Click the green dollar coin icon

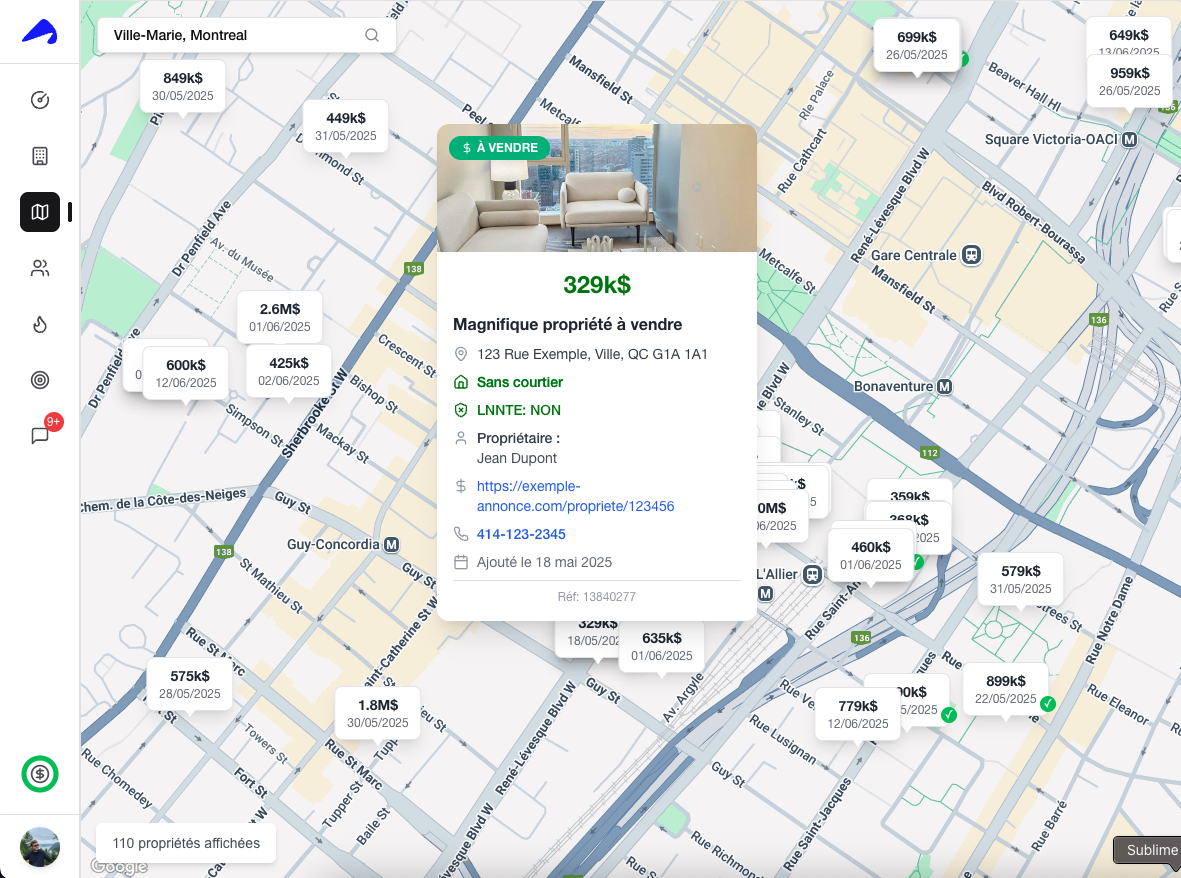tap(40, 773)
